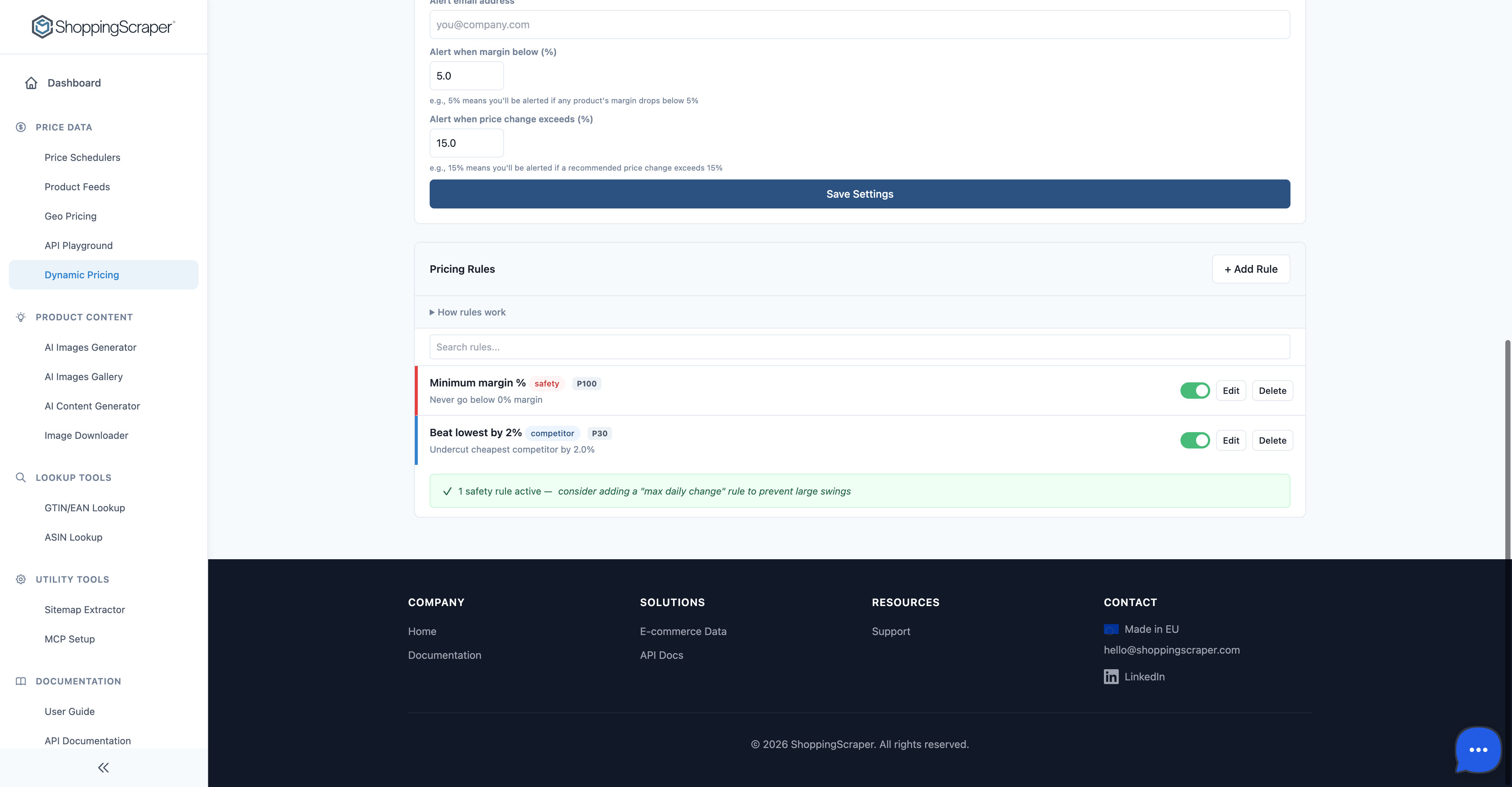1512x787 pixels.
Task: Open Dynamic Pricing in sidebar
Action: 82,275
